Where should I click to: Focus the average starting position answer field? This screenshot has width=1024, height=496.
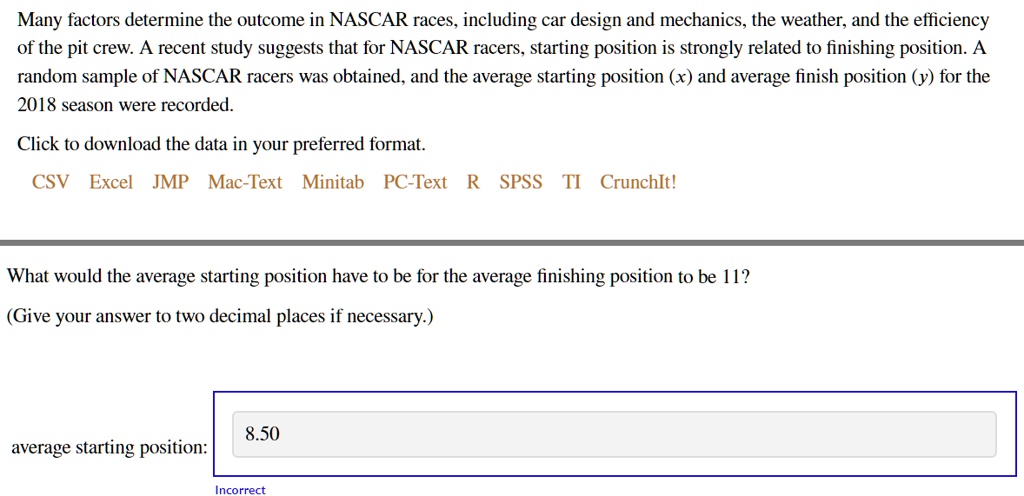pos(615,434)
